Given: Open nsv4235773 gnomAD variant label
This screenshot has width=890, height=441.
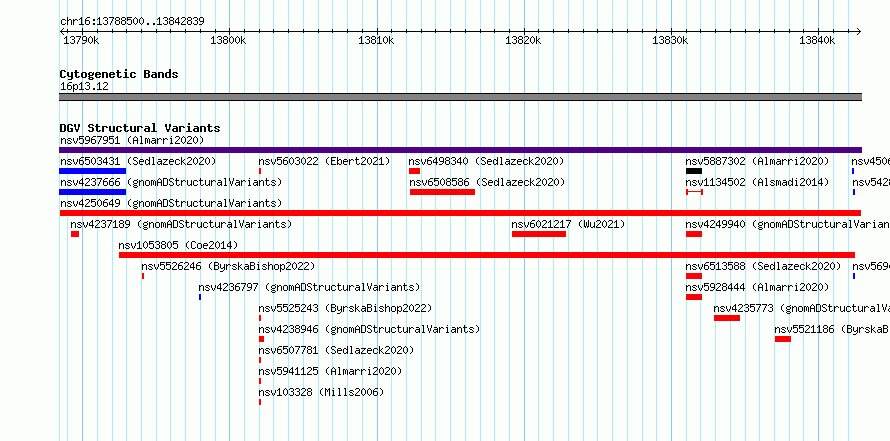Looking at the screenshot, I should 801,308.
